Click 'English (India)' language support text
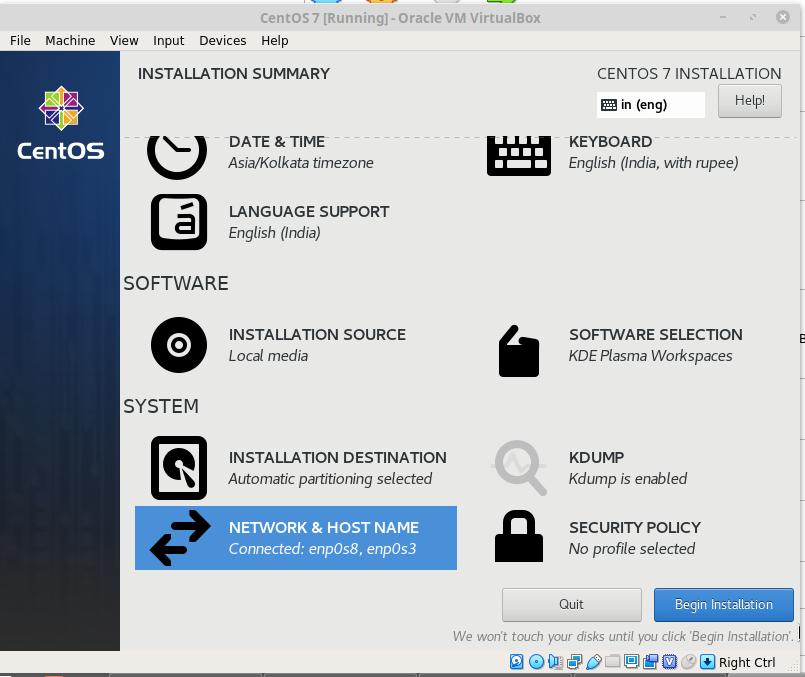805x677 pixels. (x=275, y=233)
